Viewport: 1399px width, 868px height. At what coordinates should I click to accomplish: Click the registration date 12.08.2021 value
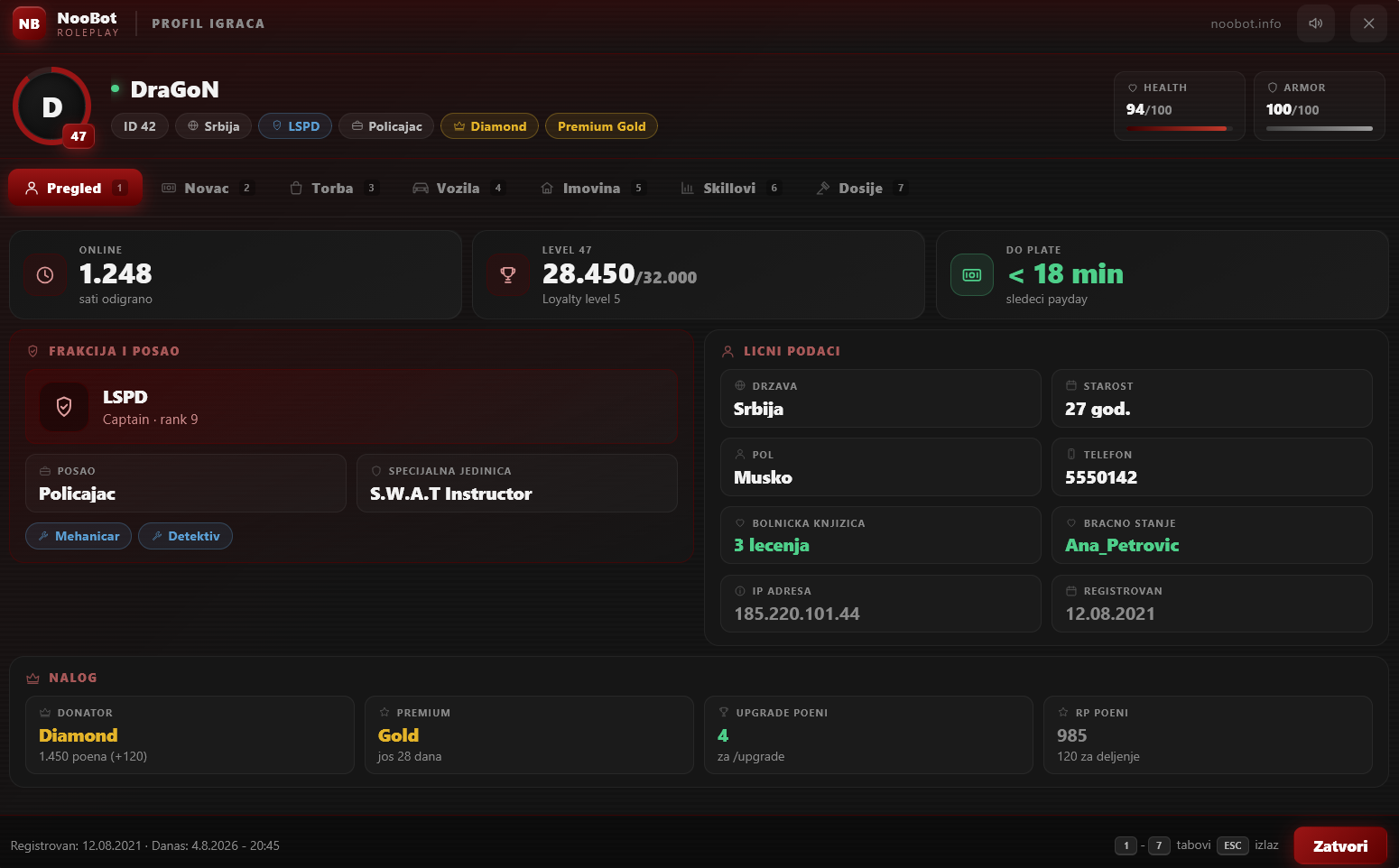1110,614
